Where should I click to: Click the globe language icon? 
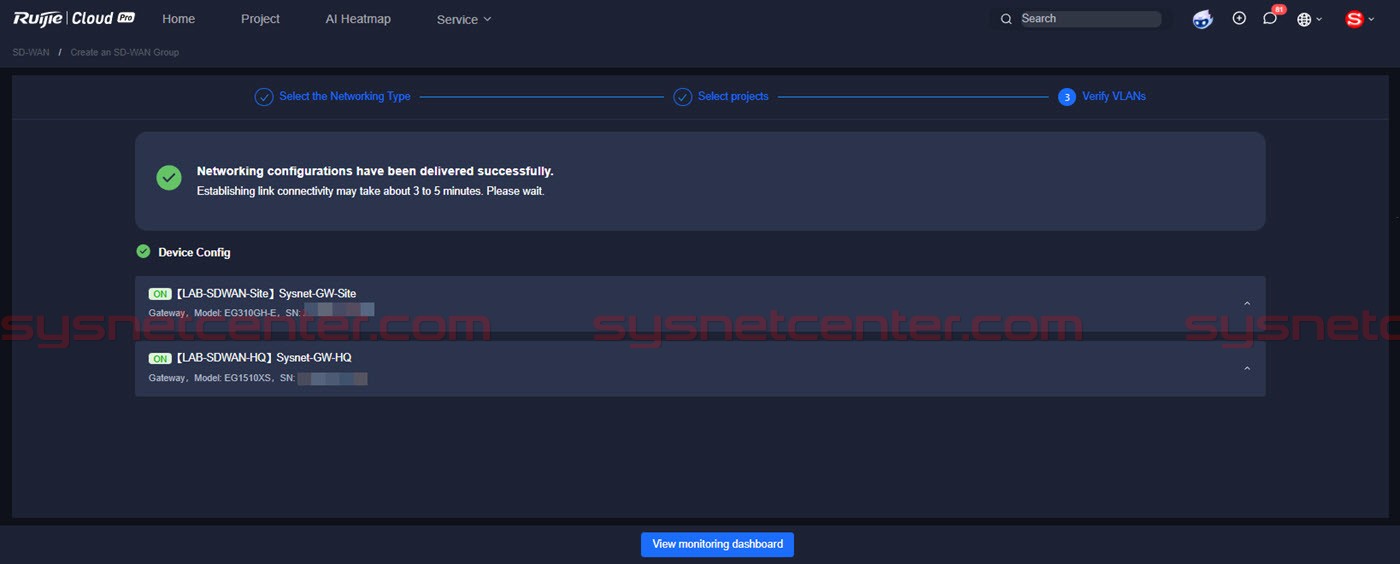point(1304,19)
